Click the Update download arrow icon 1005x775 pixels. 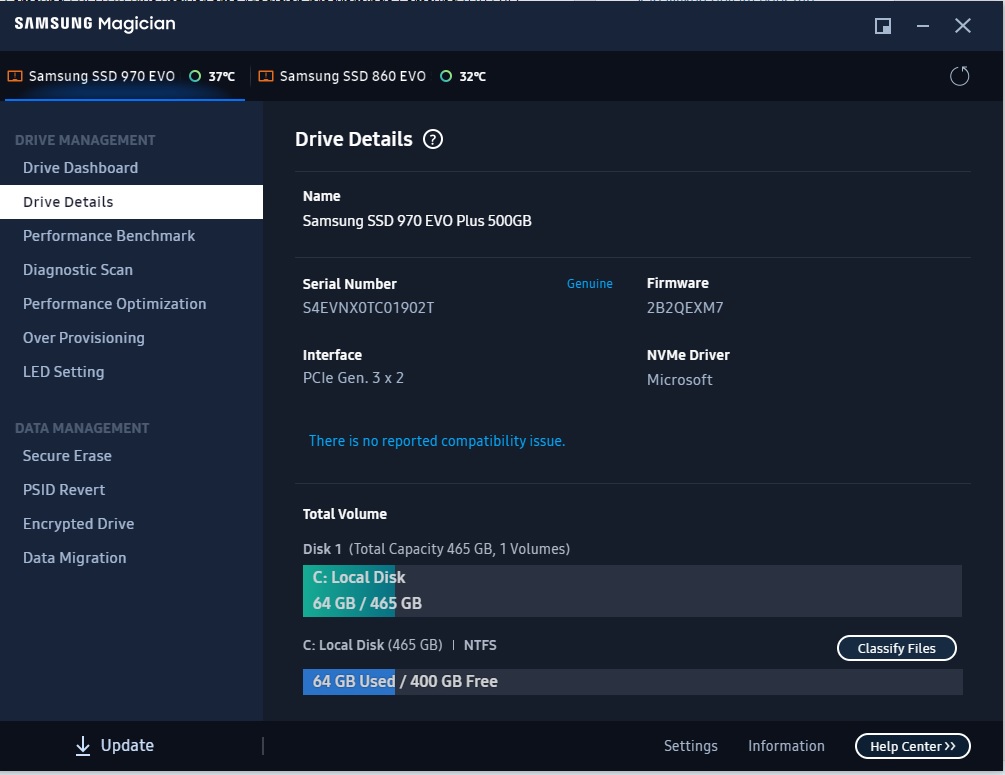[x=83, y=746]
